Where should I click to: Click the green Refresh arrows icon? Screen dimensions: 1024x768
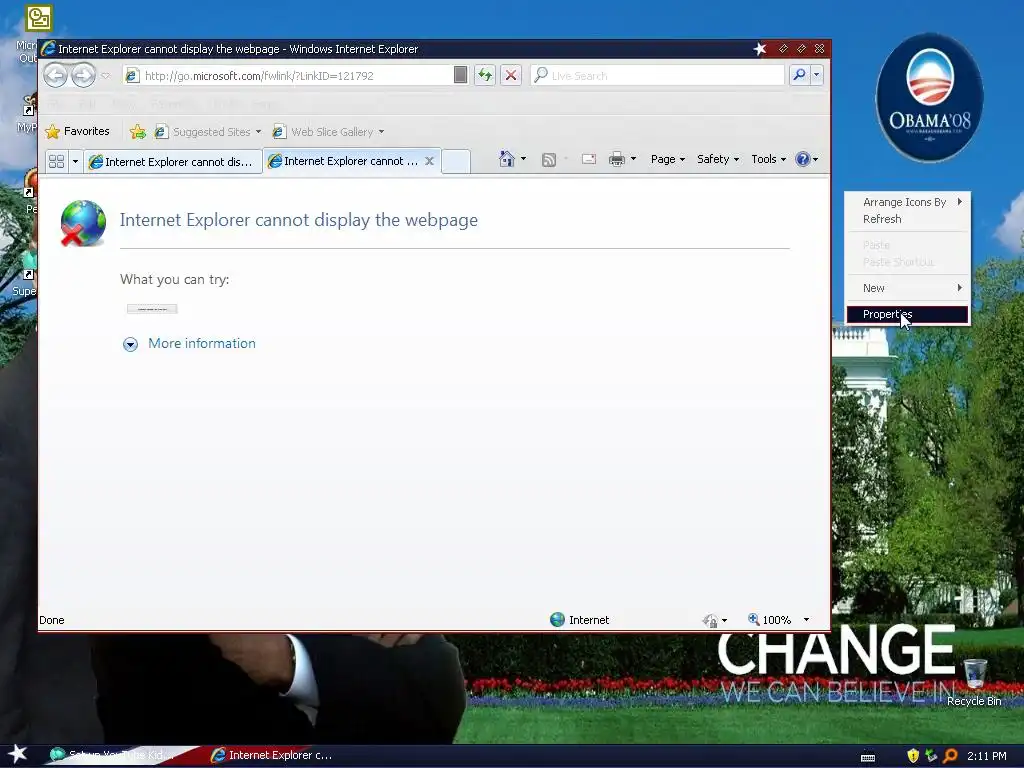[485, 75]
